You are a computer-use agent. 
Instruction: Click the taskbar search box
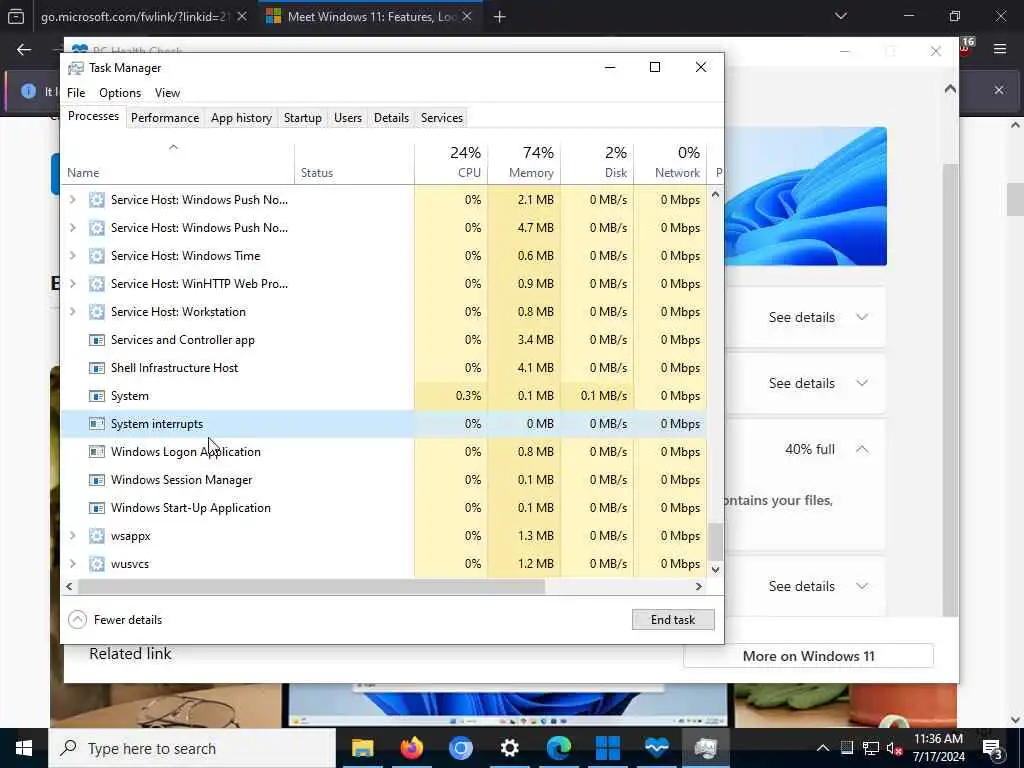pyautogui.click(x=193, y=748)
